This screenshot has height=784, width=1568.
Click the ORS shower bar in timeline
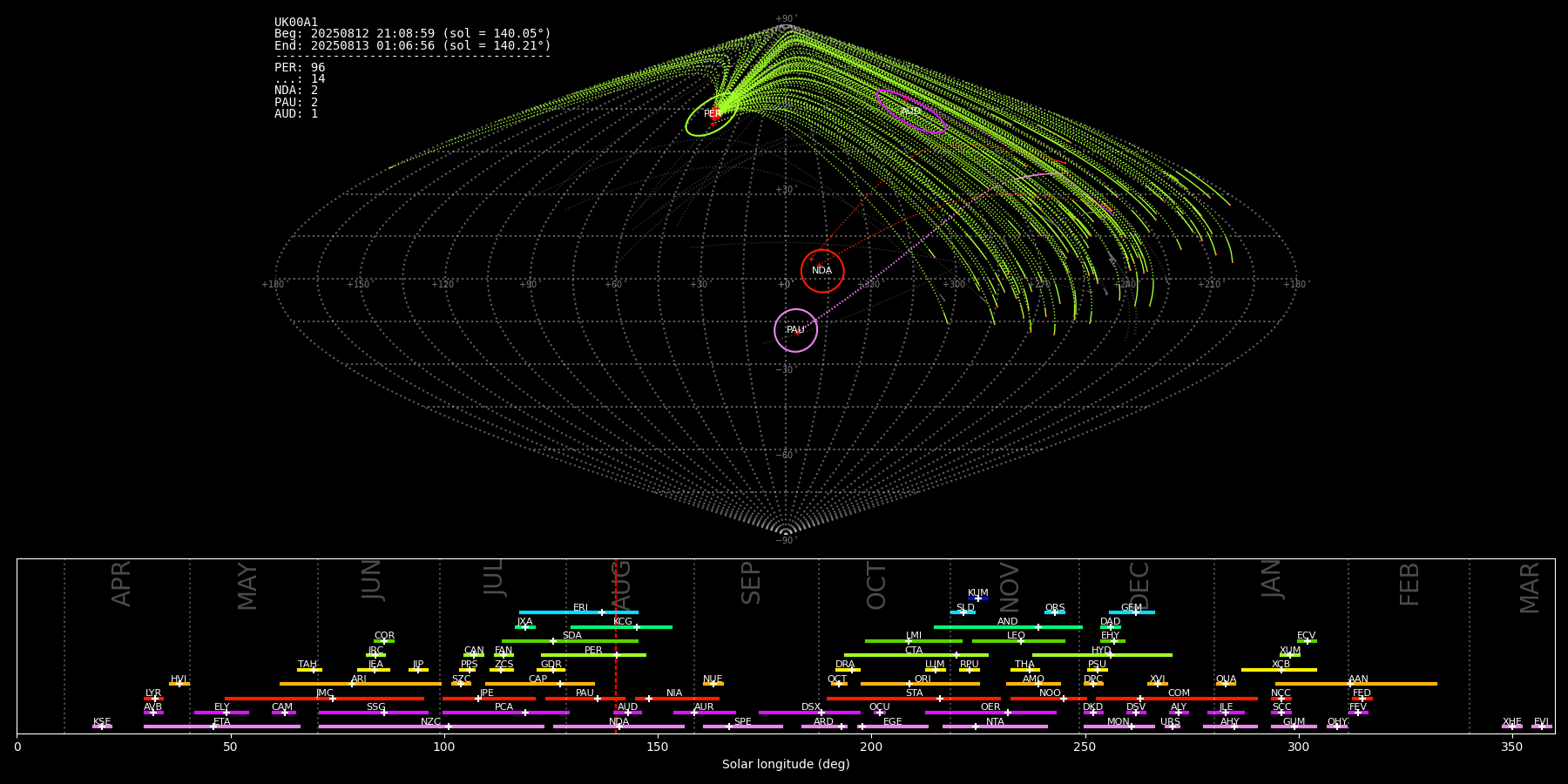coord(1055,612)
